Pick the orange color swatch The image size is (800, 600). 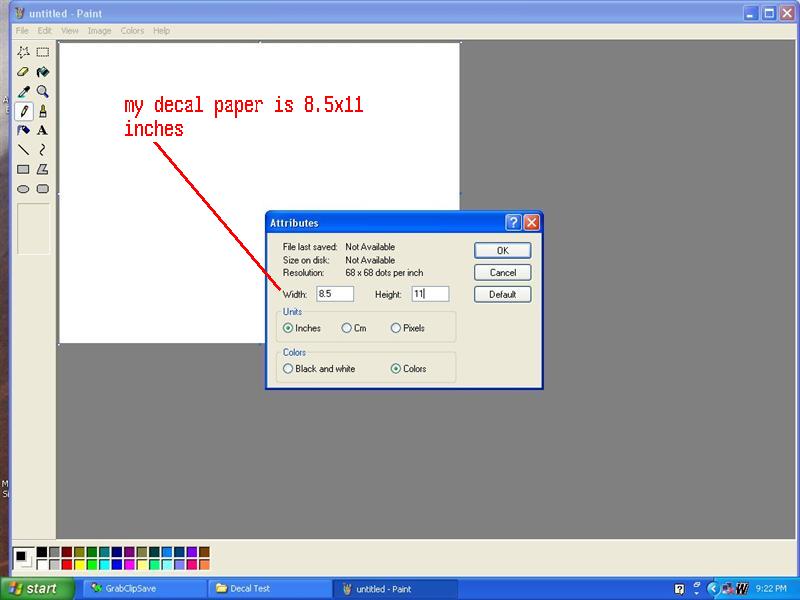(x=204, y=564)
